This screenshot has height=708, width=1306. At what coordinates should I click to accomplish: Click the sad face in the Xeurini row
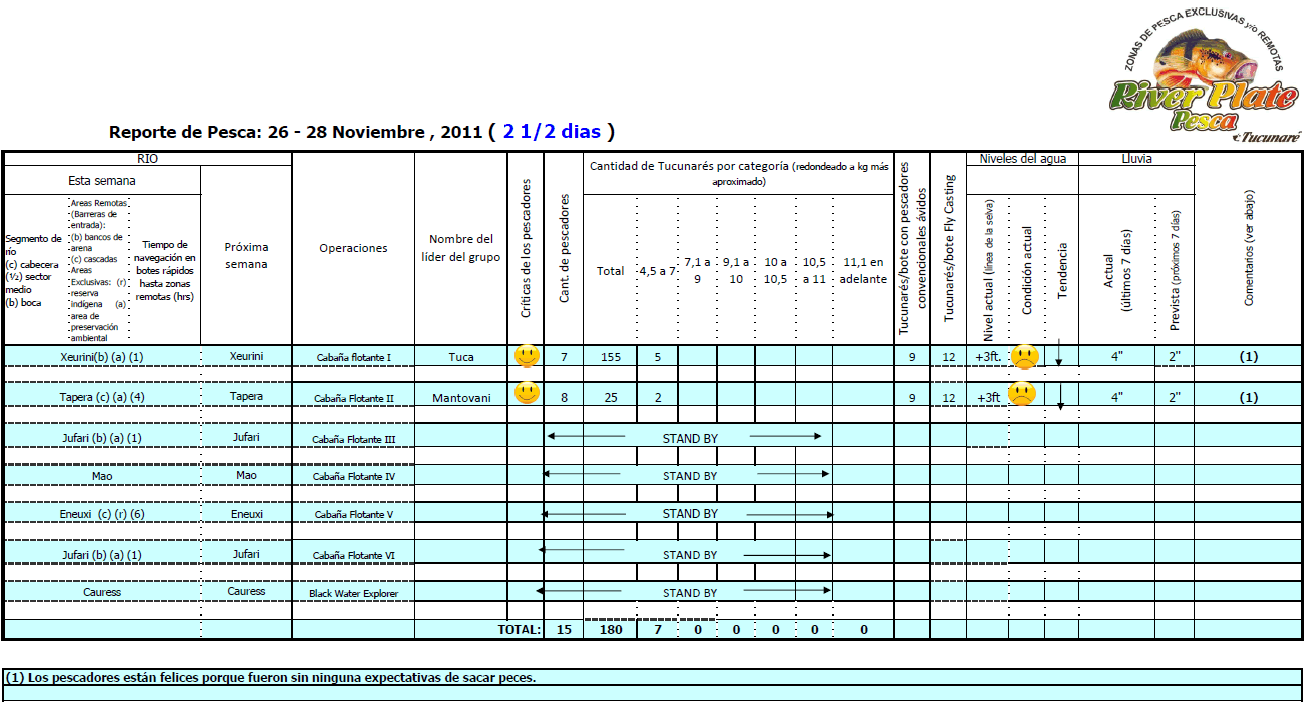[x=1025, y=356]
